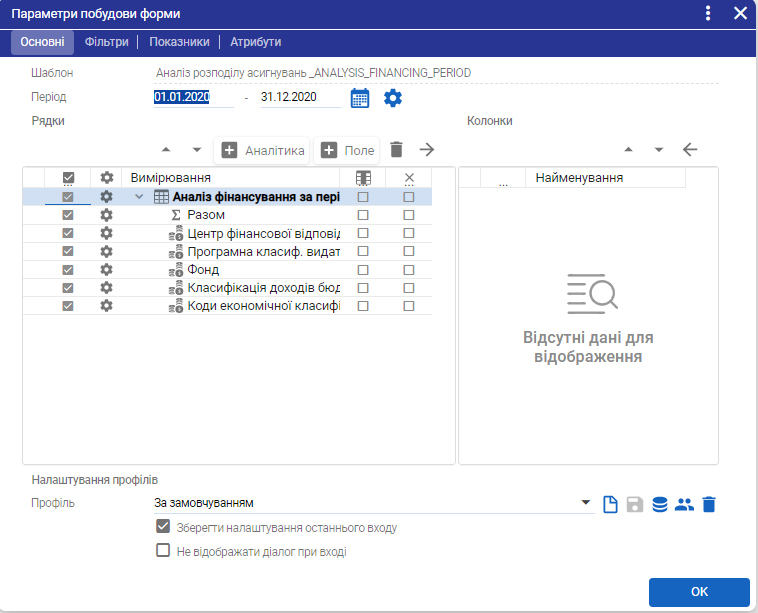Click the trash icon in rows toolbar

point(396,150)
